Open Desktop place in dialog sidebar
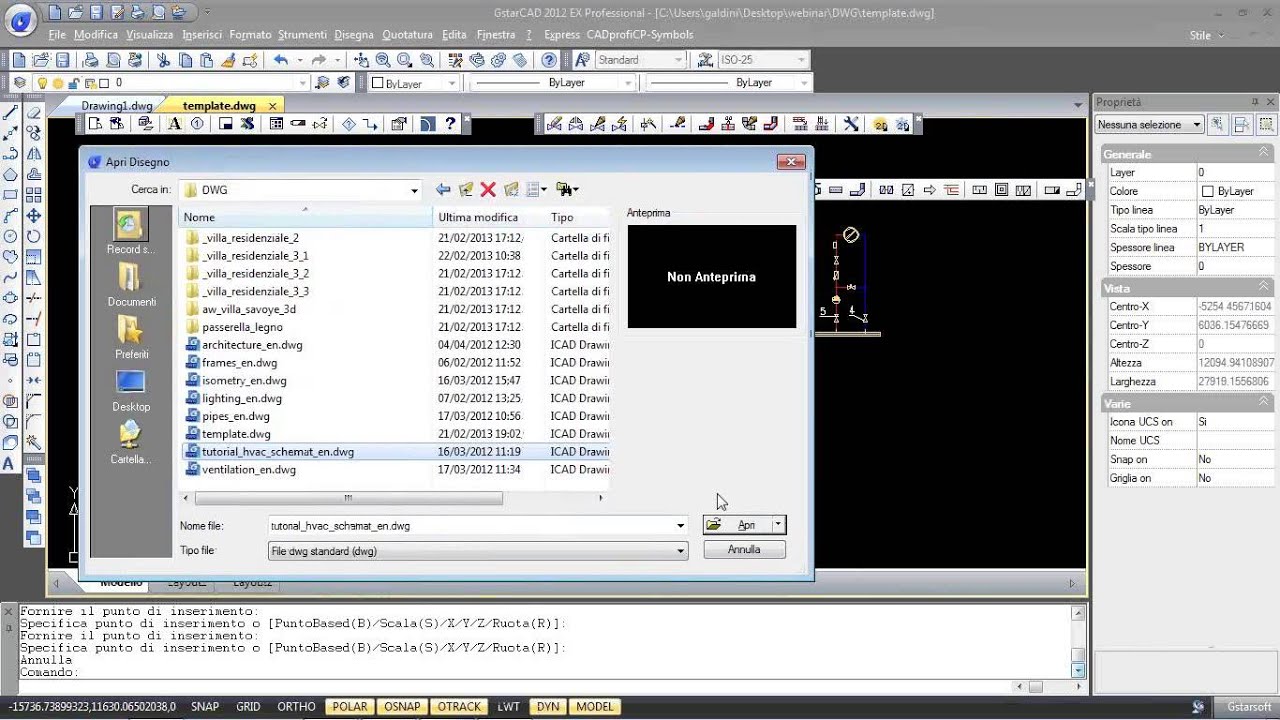The image size is (1280, 720). pos(131,390)
